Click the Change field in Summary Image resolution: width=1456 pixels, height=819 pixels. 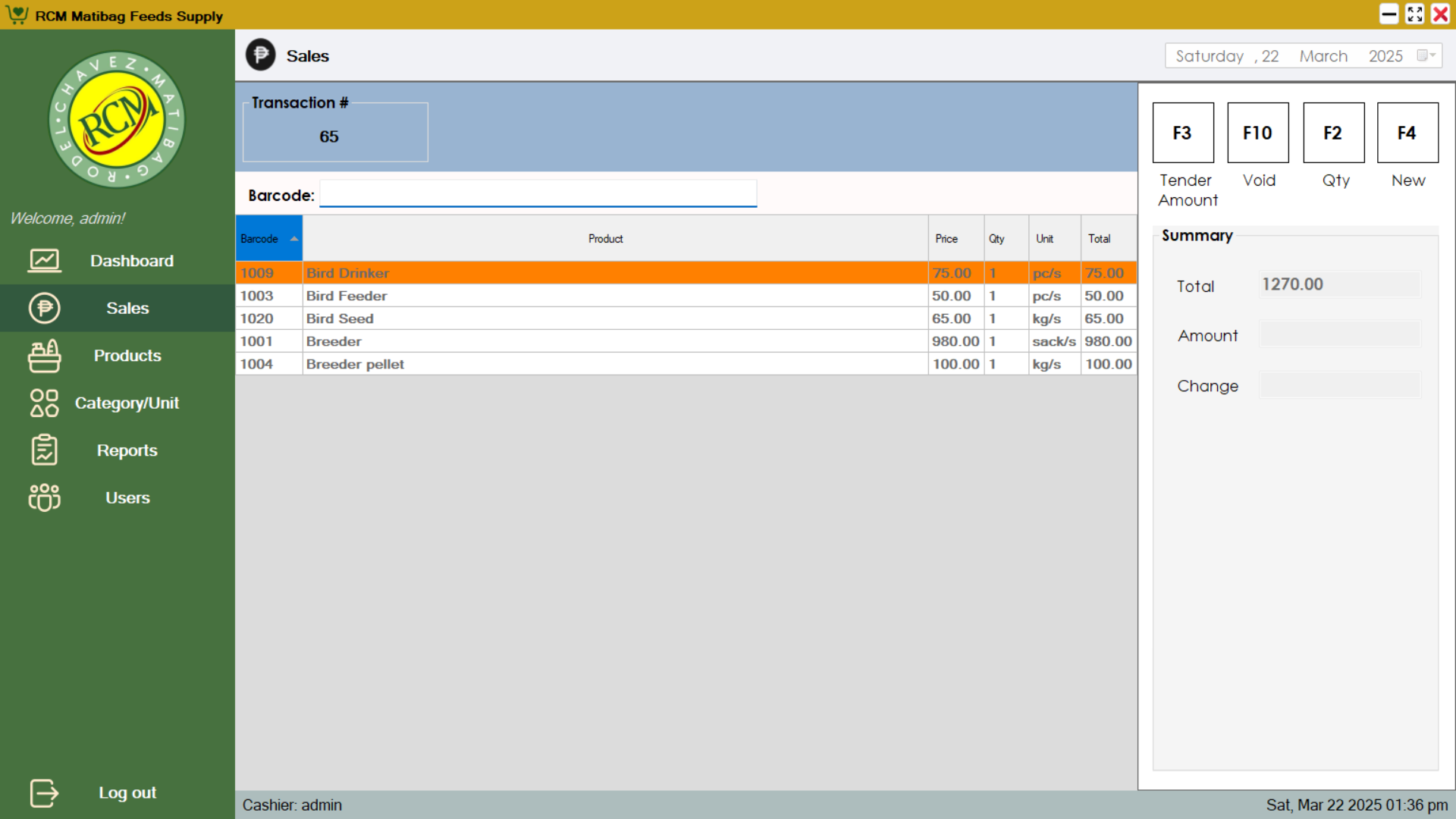pyautogui.click(x=1340, y=385)
